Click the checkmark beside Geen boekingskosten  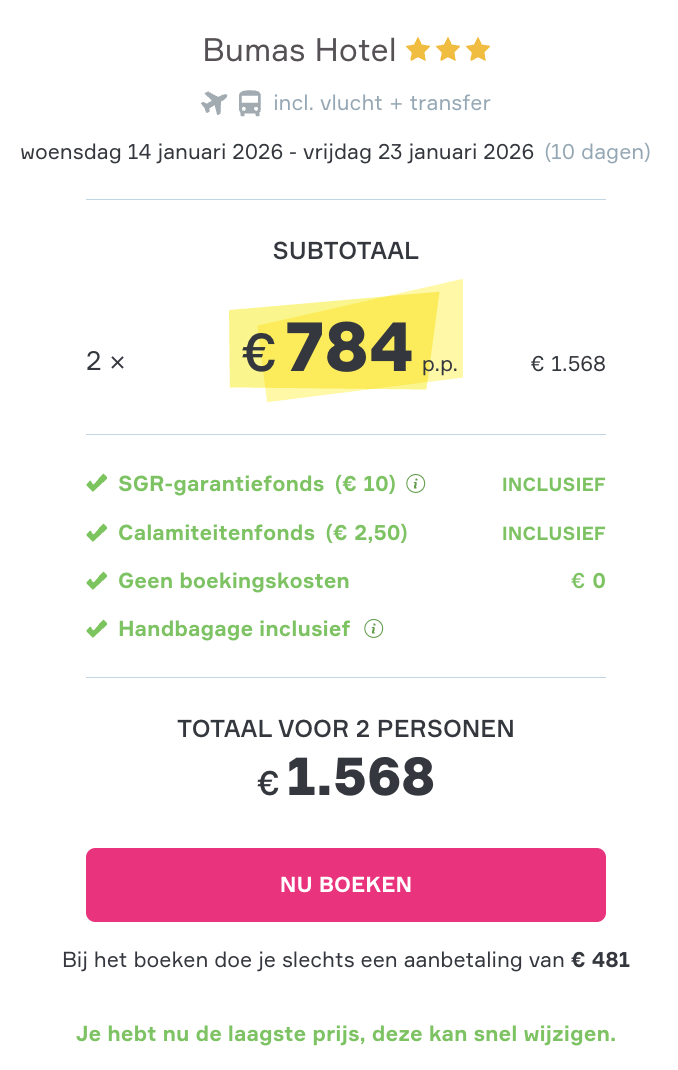point(97,580)
